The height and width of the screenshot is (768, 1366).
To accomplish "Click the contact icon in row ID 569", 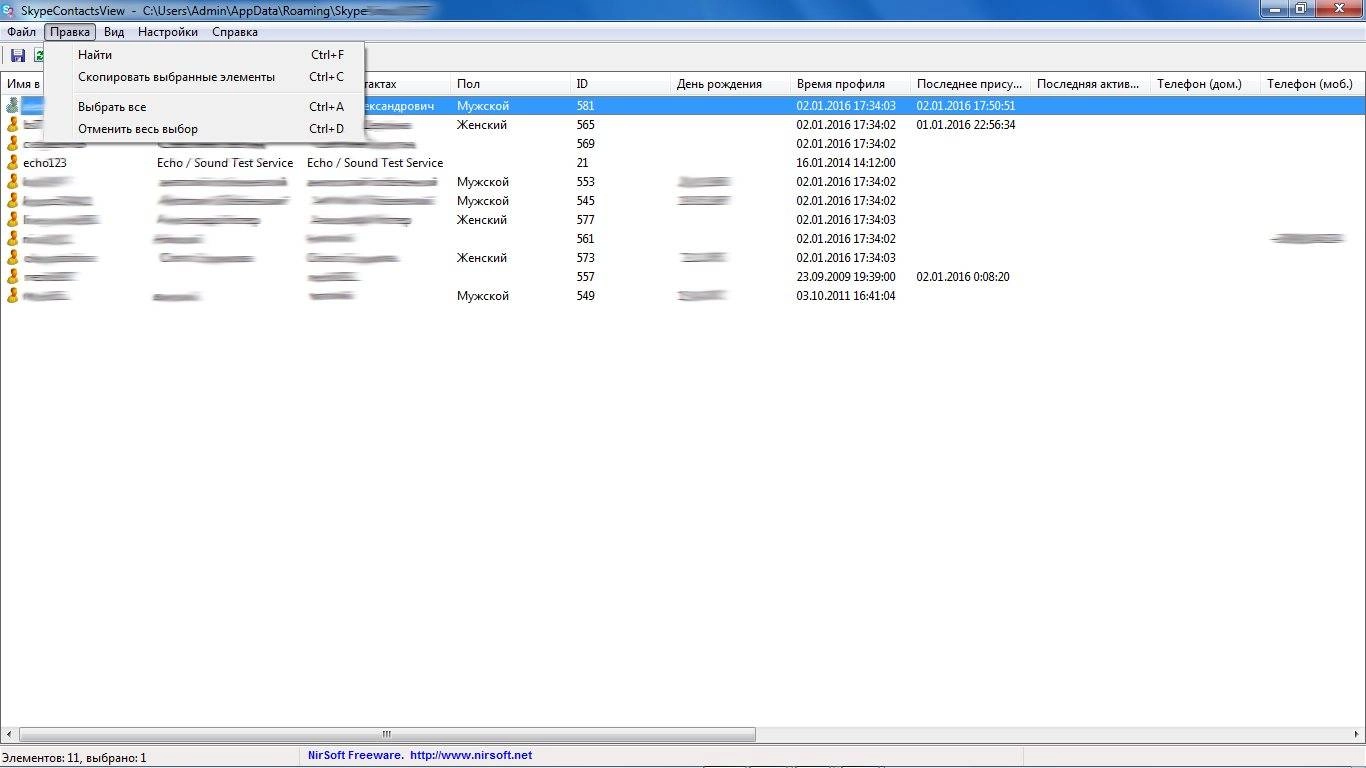I will click(x=13, y=143).
